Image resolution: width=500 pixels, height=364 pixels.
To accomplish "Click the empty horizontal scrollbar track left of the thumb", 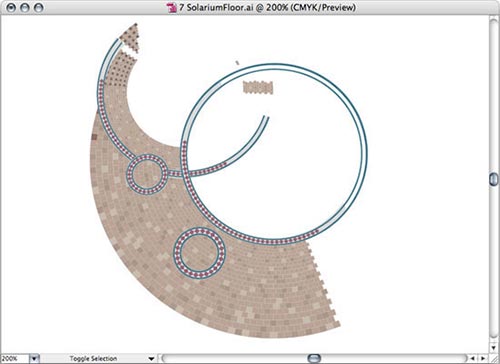I will coord(233,358).
